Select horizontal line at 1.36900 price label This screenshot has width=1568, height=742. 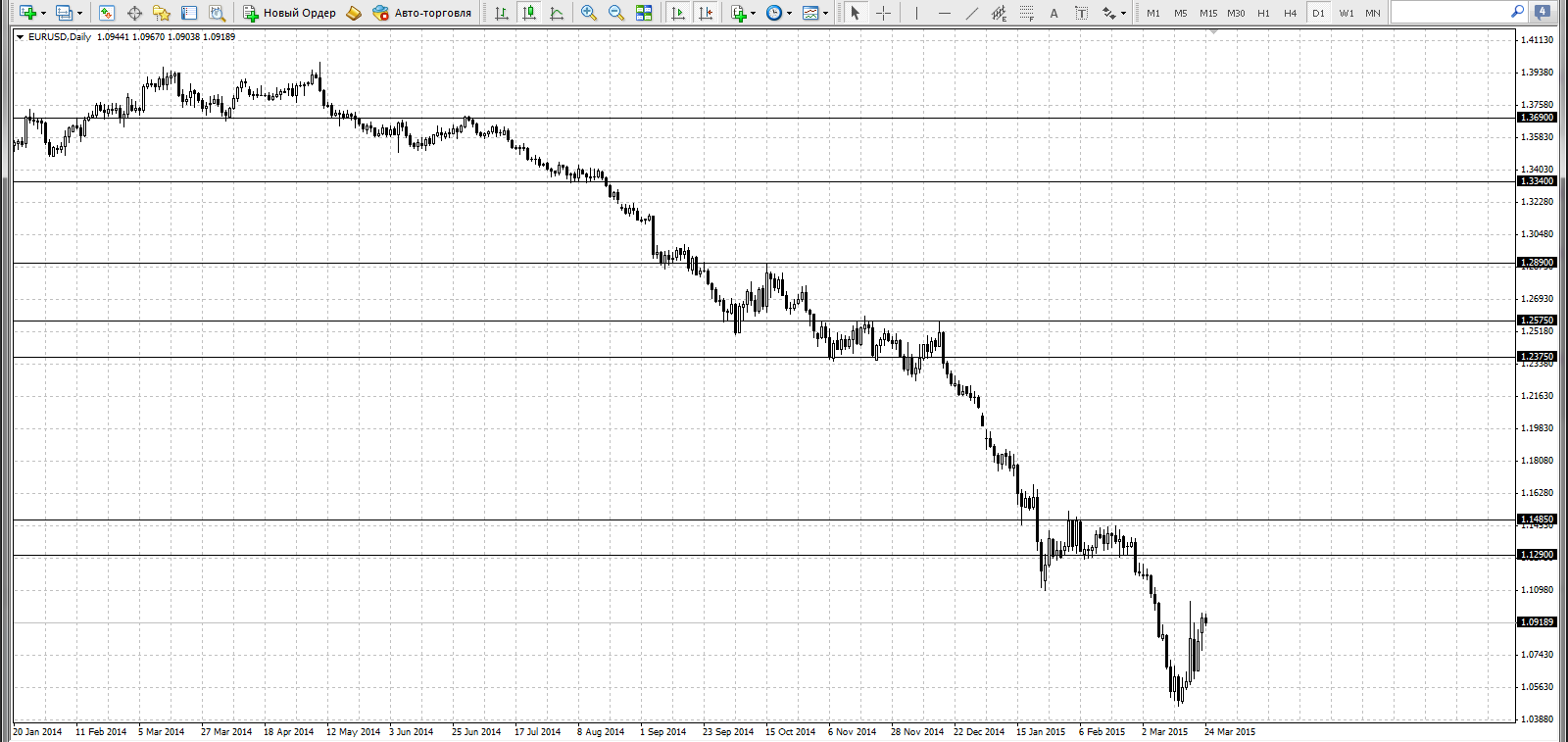(x=1536, y=118)
